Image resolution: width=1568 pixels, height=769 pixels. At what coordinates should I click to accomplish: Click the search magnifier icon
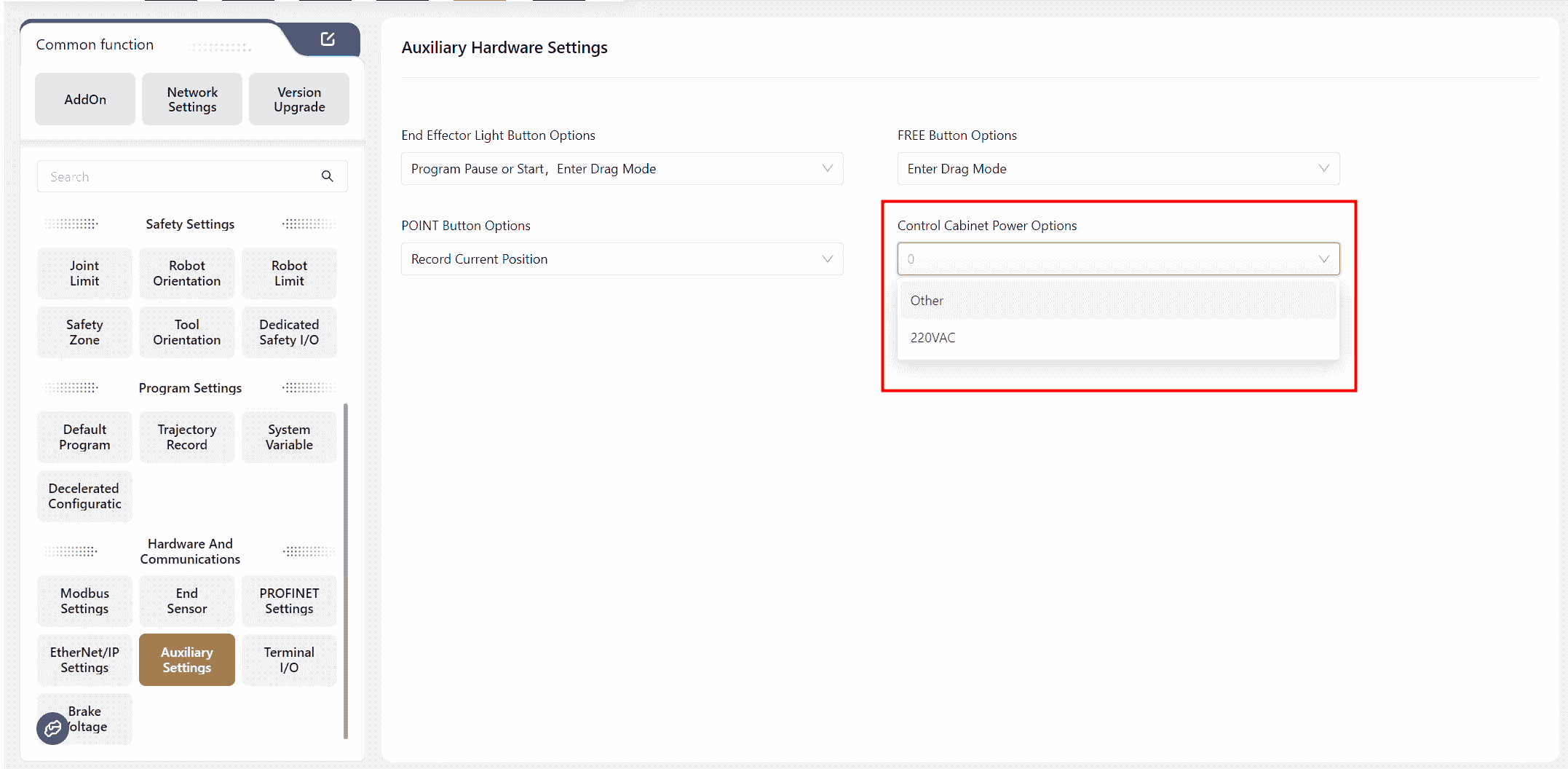tap(328, 176)
